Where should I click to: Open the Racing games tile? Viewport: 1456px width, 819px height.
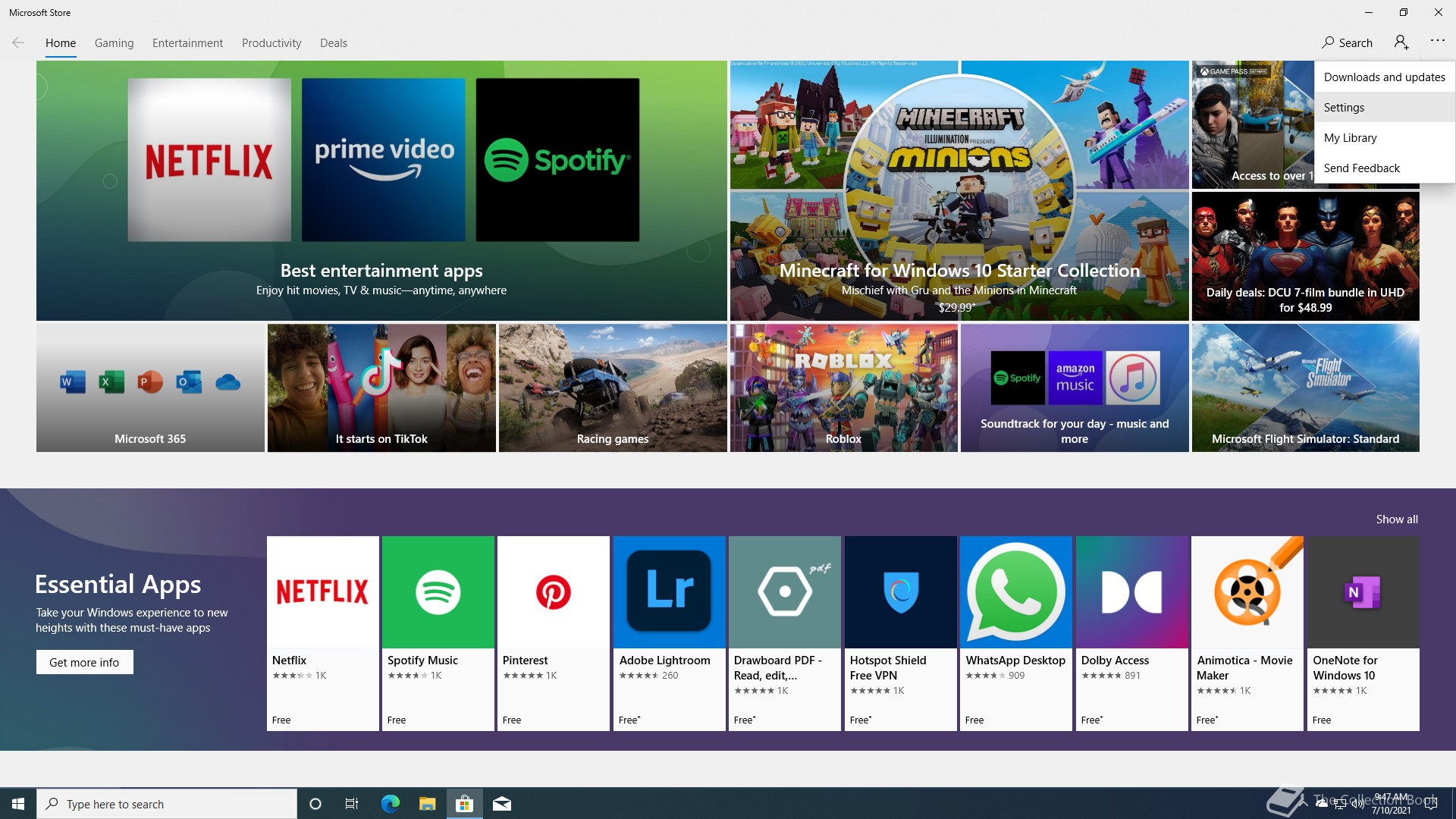[613, 388]
